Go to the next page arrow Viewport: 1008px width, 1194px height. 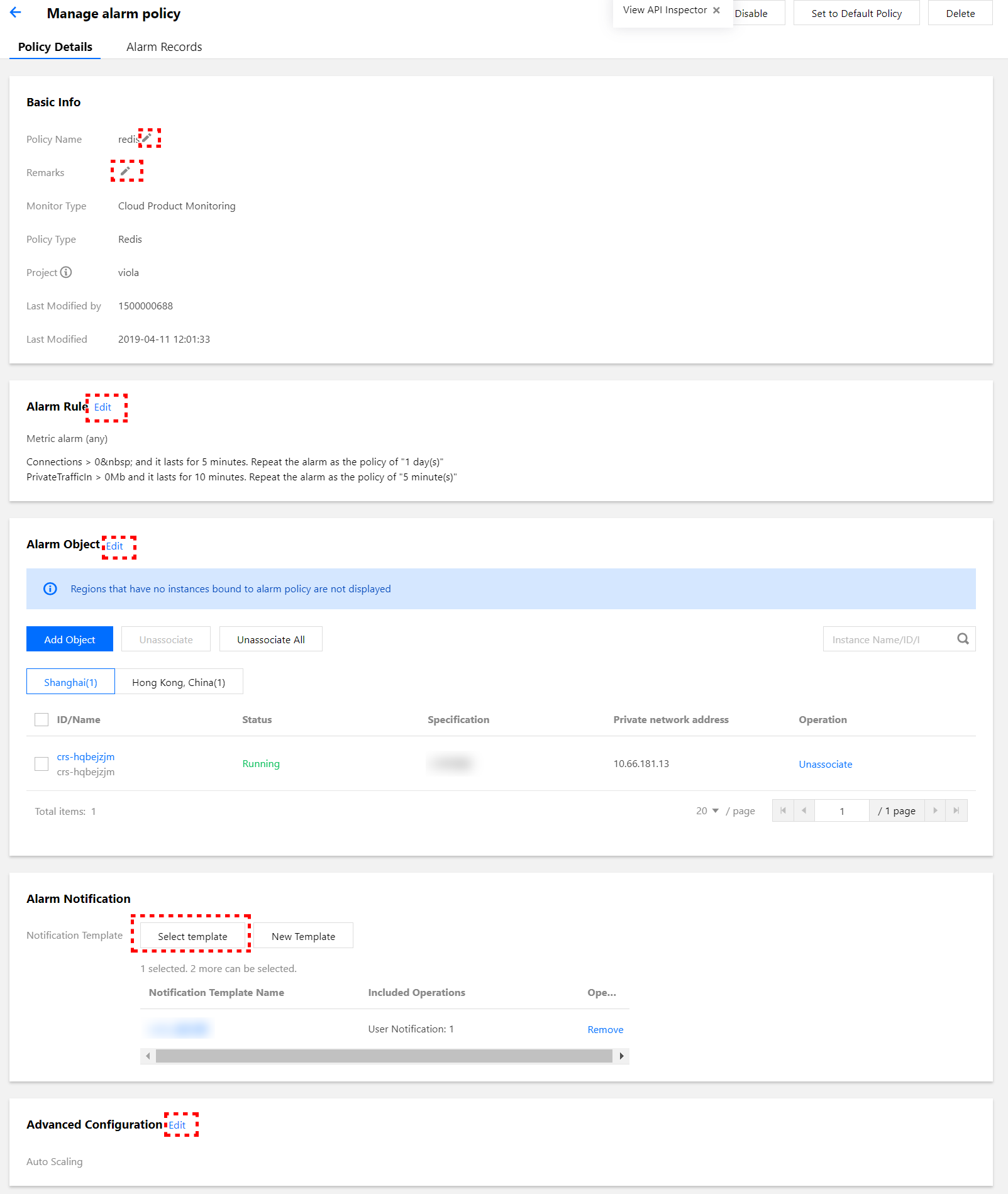[935, 810]
